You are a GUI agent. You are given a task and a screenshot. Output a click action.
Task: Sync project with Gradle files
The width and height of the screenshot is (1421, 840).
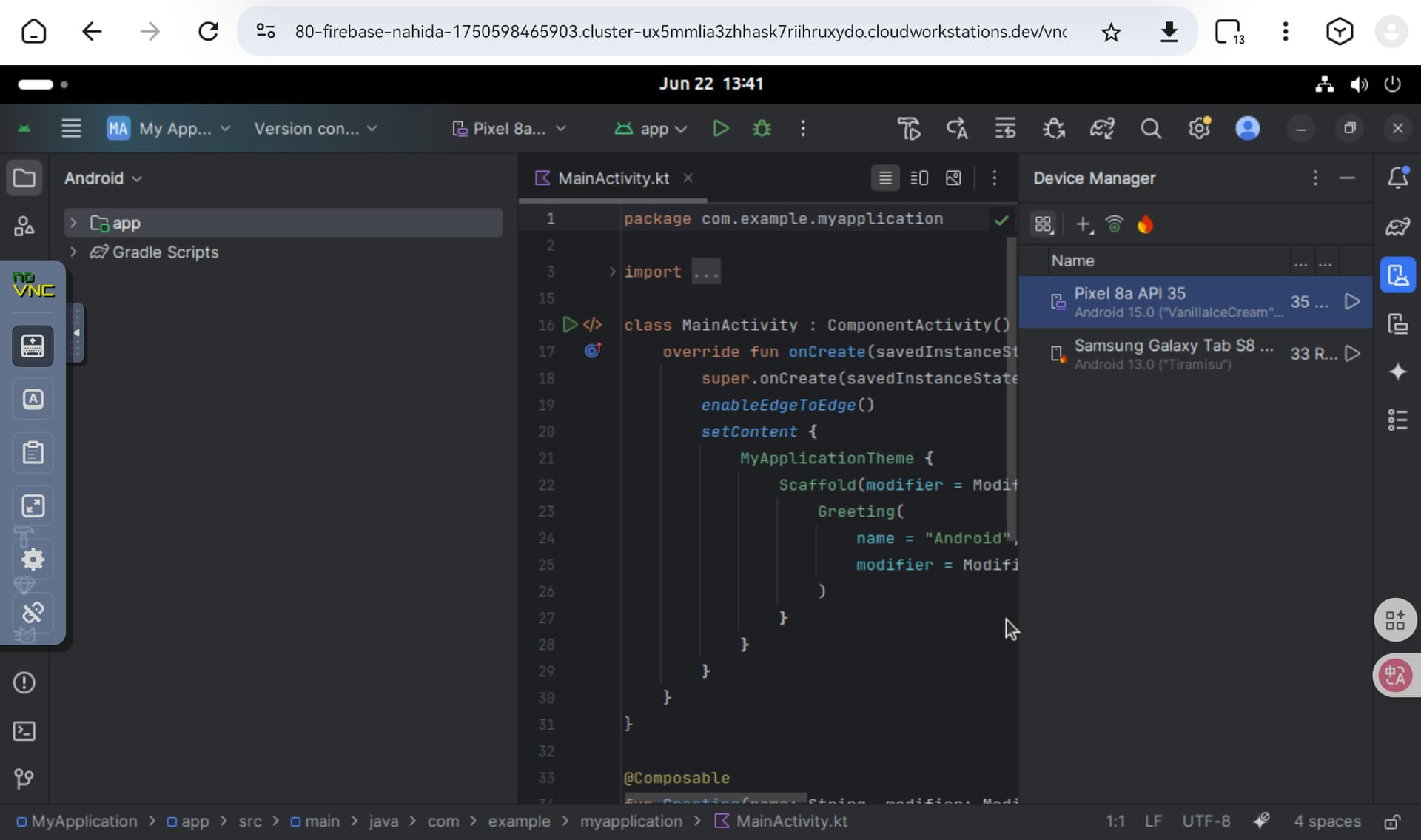point(1101,129)
